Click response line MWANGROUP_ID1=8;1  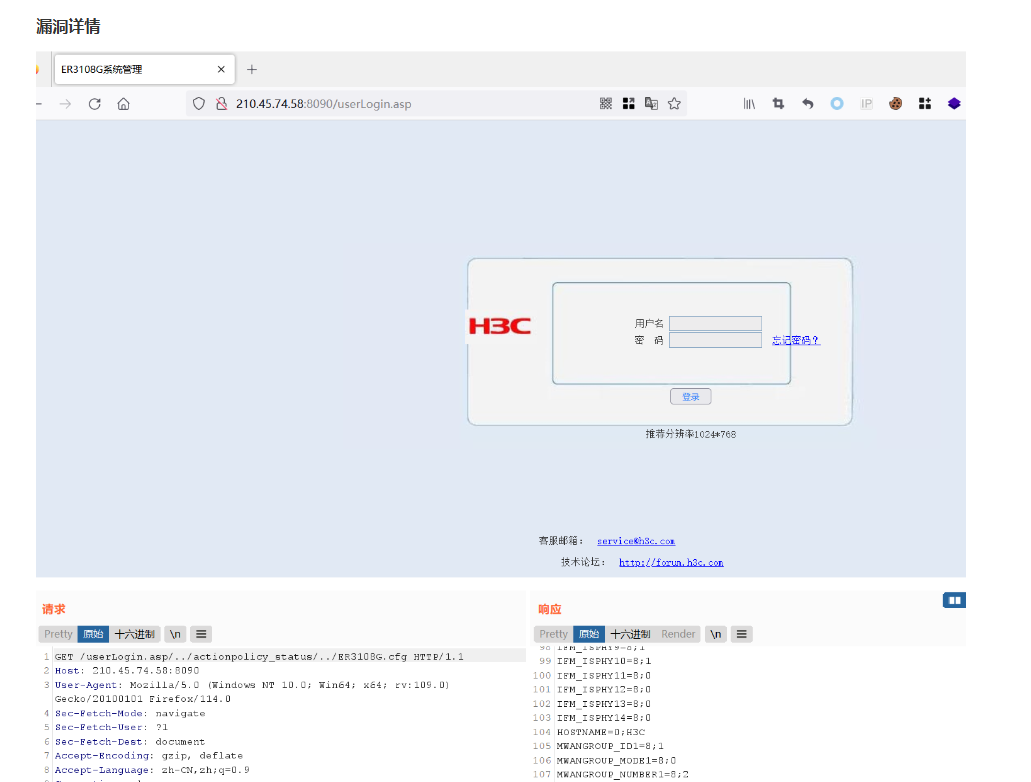610,746
